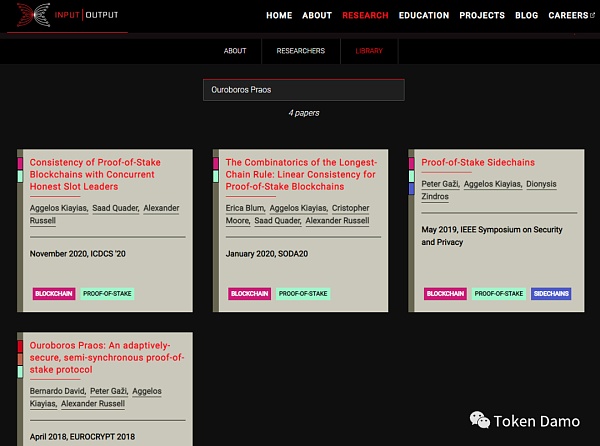Open the EDUCATION navigation item
Image resolution: width=600 pixels, height=446 pixels.
(x=424, y=15)
